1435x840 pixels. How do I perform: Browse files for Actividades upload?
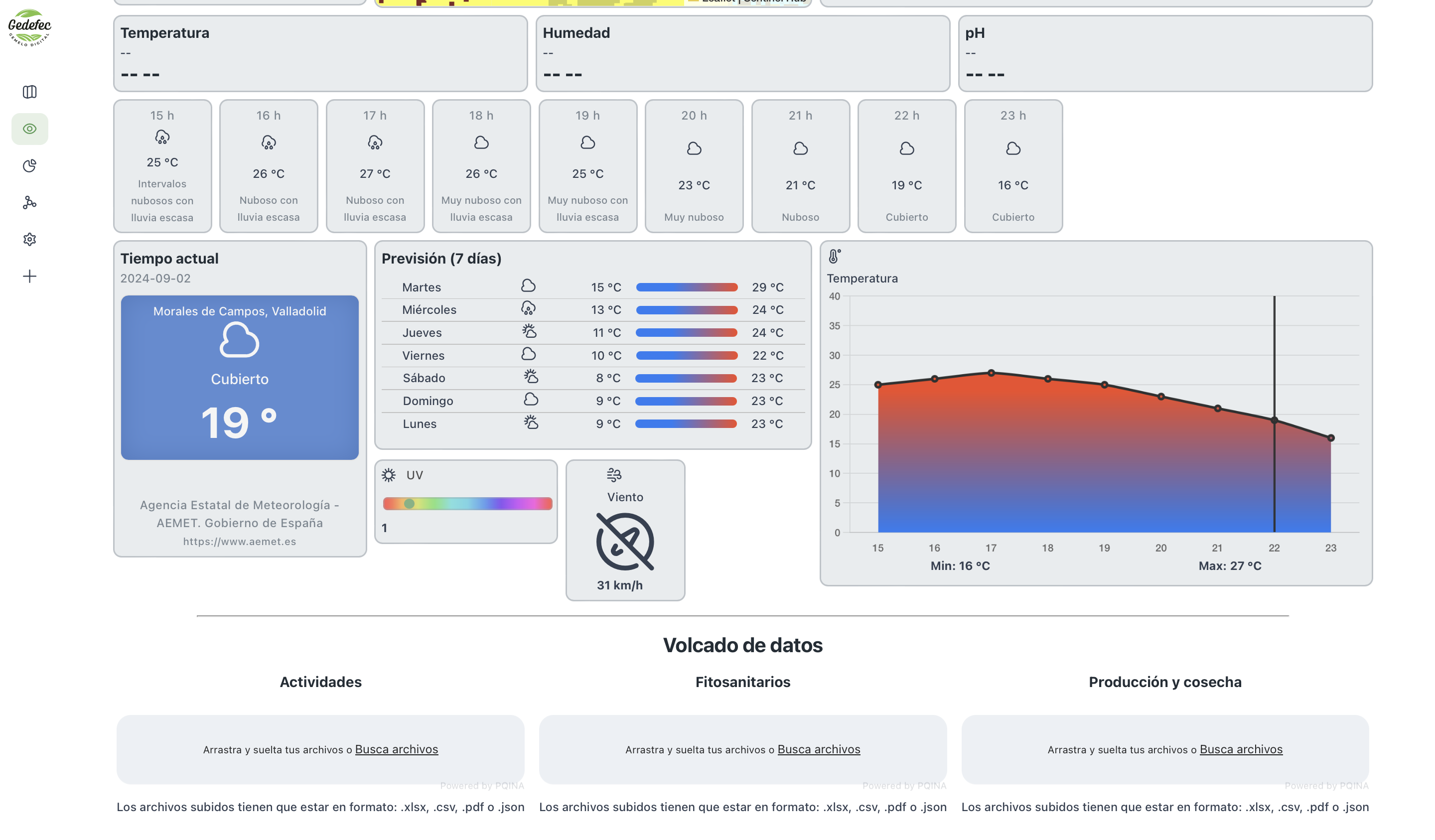click(396, 749)
